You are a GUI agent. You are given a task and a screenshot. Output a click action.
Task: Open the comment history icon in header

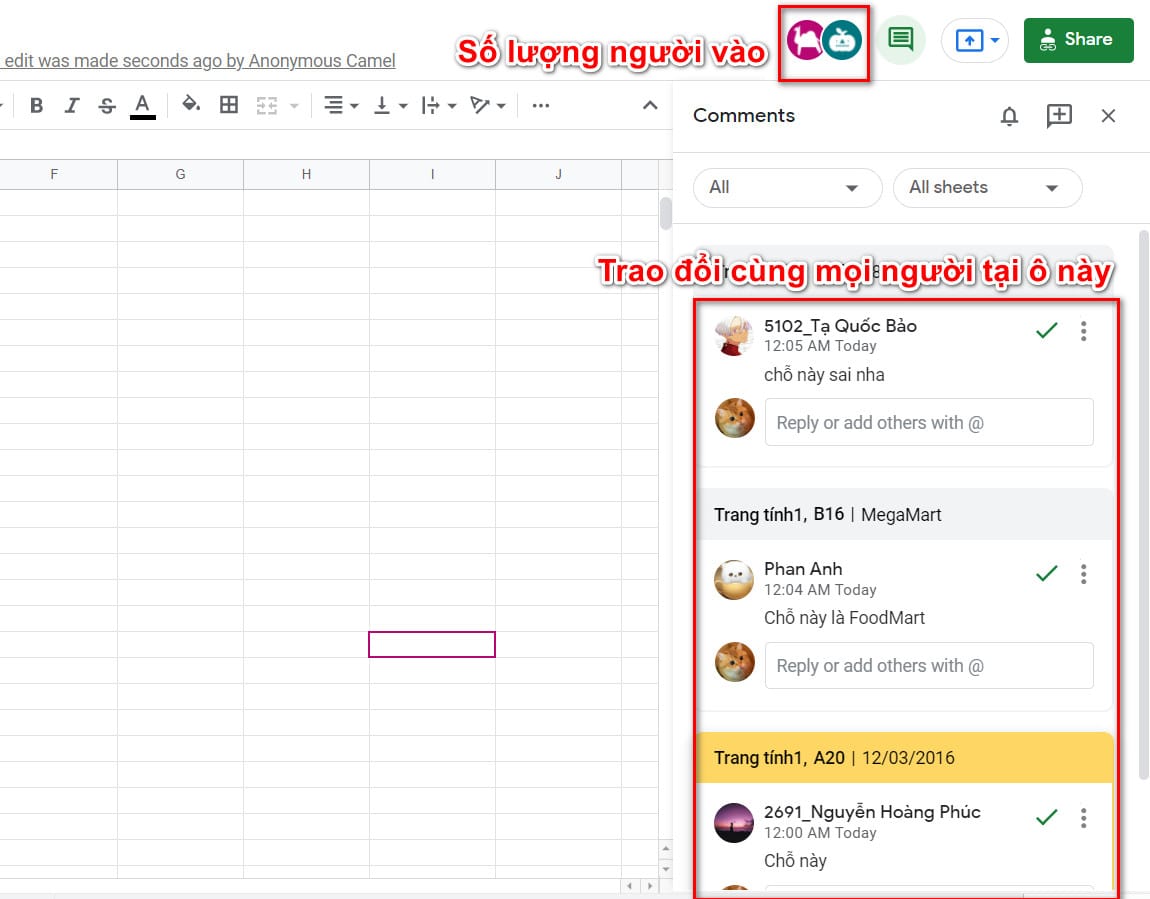pos(901,40)
